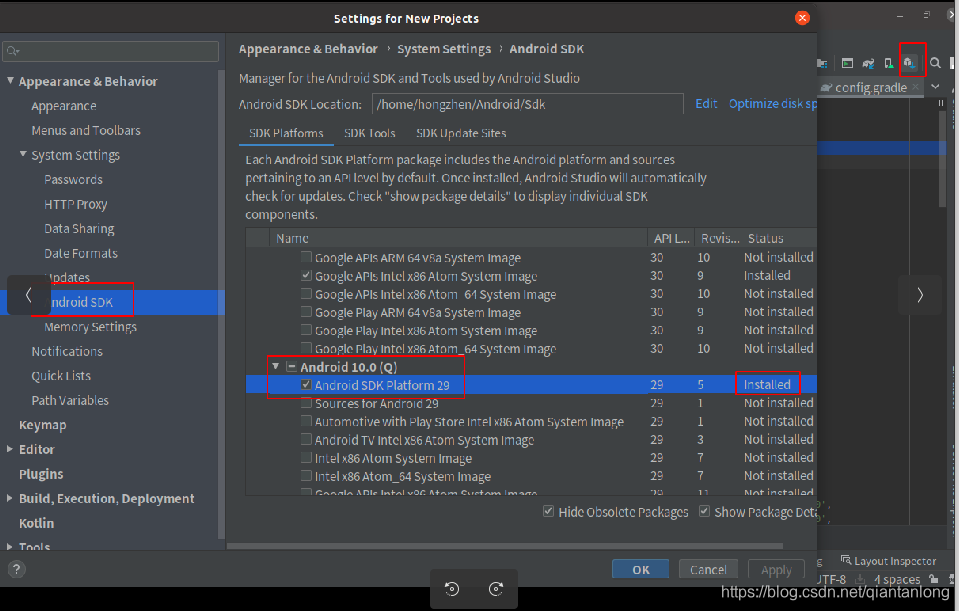Collapse Appearance & Behavior section
Viewport: 959px width, 611px height.
(10, 80)
